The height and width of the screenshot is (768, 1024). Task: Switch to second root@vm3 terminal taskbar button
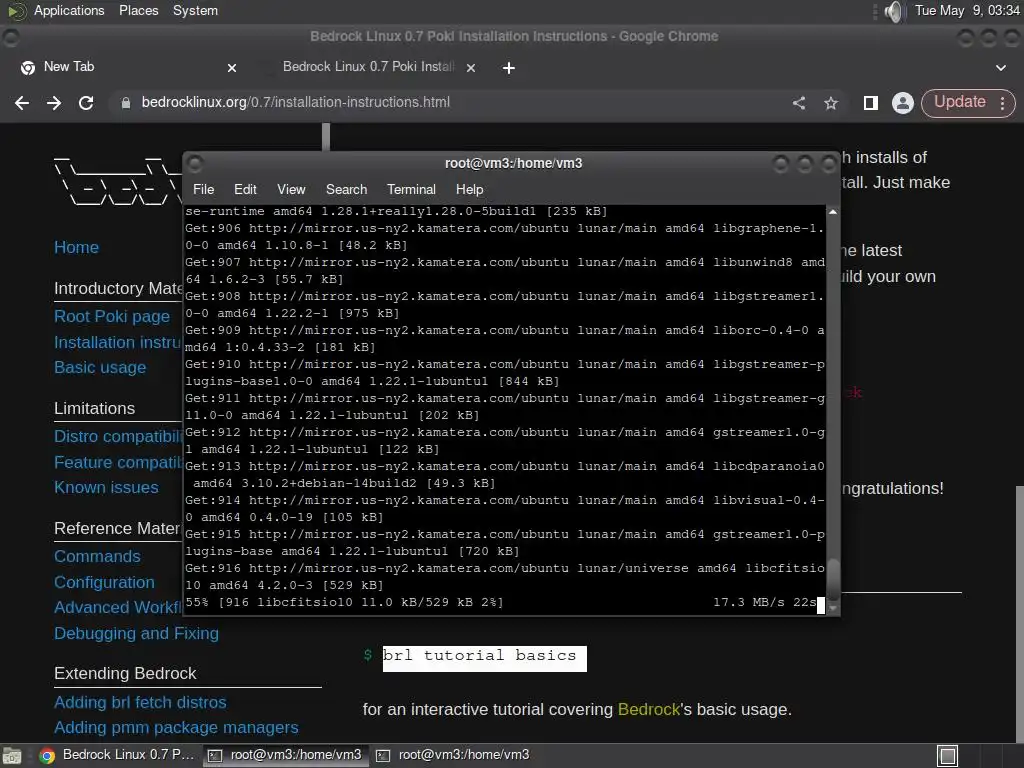[453, 755]
